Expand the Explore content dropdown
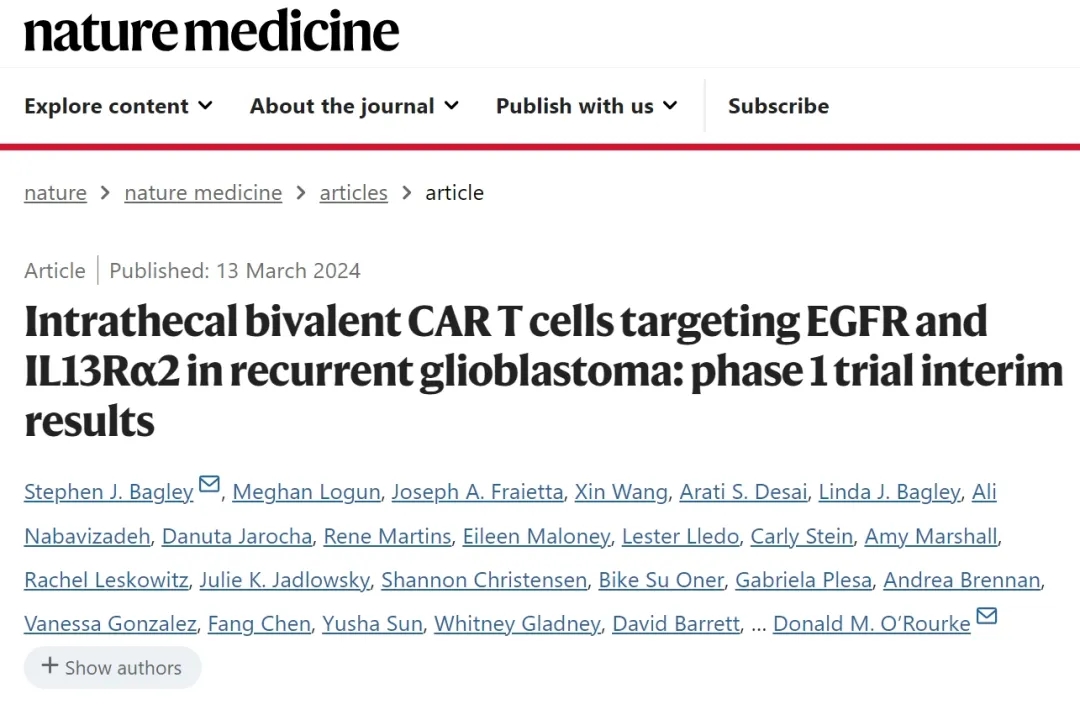Screen dimensions: 1080x704 [x=118, y=106]
